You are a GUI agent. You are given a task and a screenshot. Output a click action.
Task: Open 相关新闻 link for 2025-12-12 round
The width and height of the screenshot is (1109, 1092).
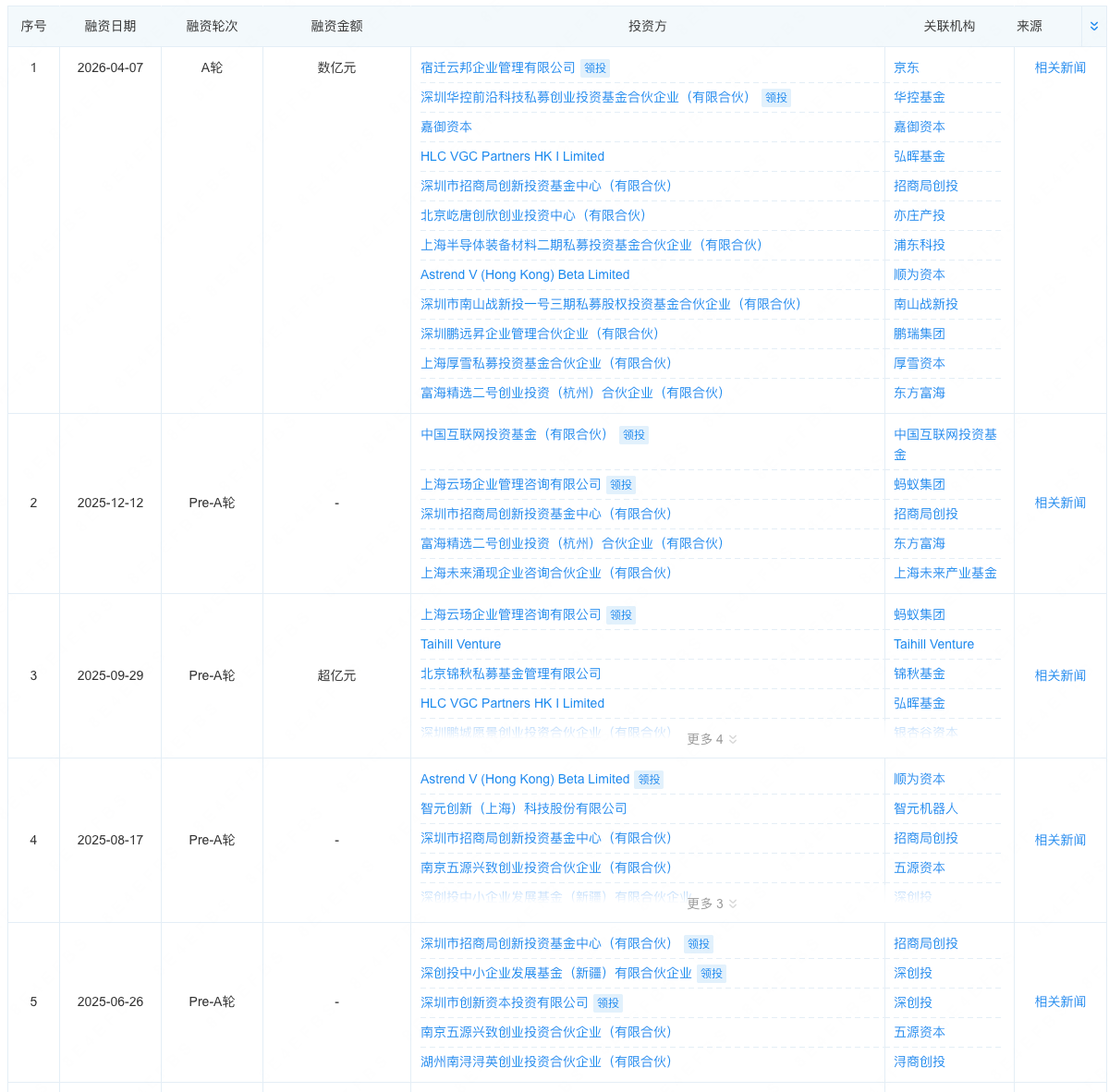[x=1060, y=503]
